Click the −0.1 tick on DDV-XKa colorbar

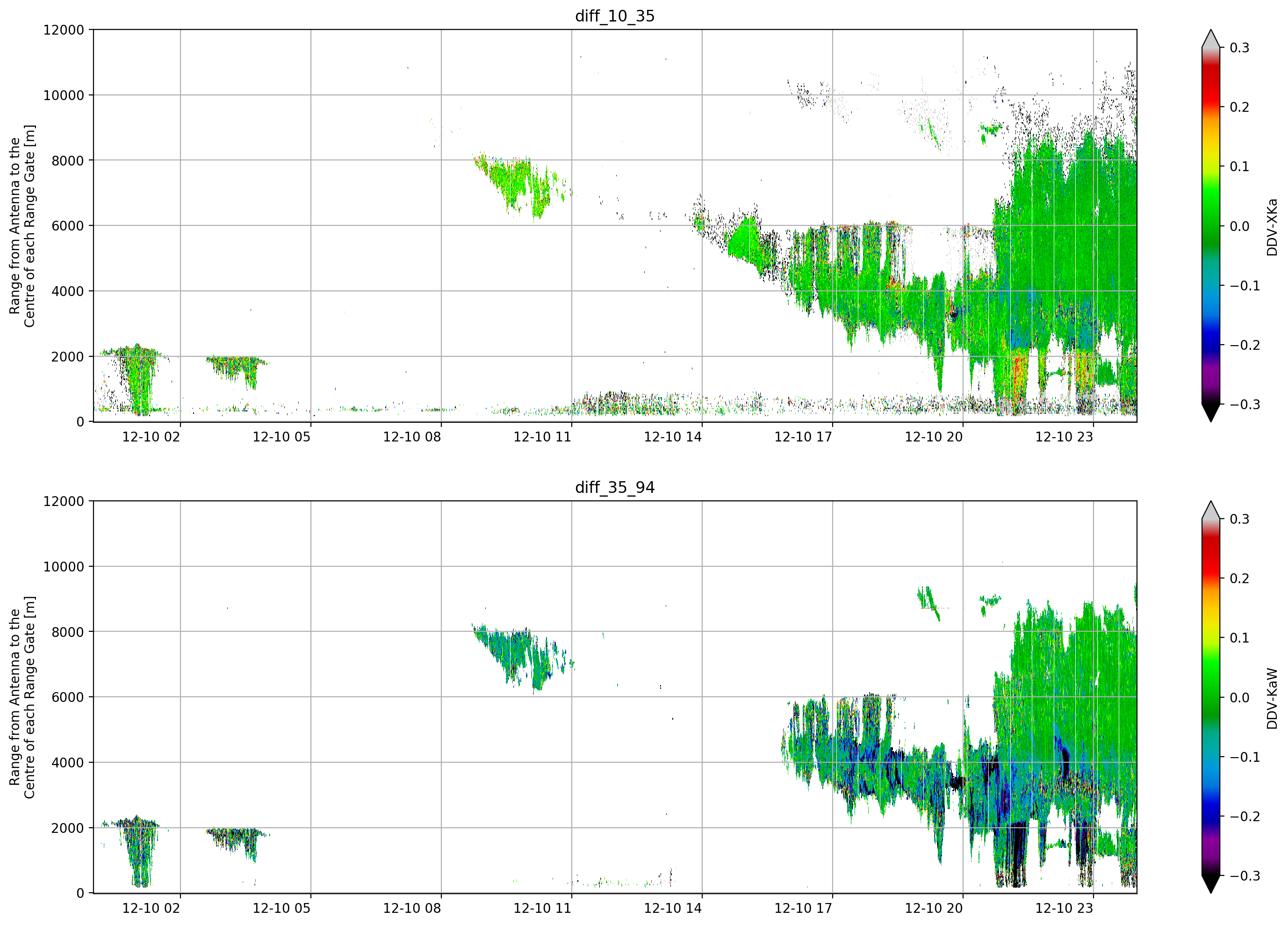(x=1245, y=286)
